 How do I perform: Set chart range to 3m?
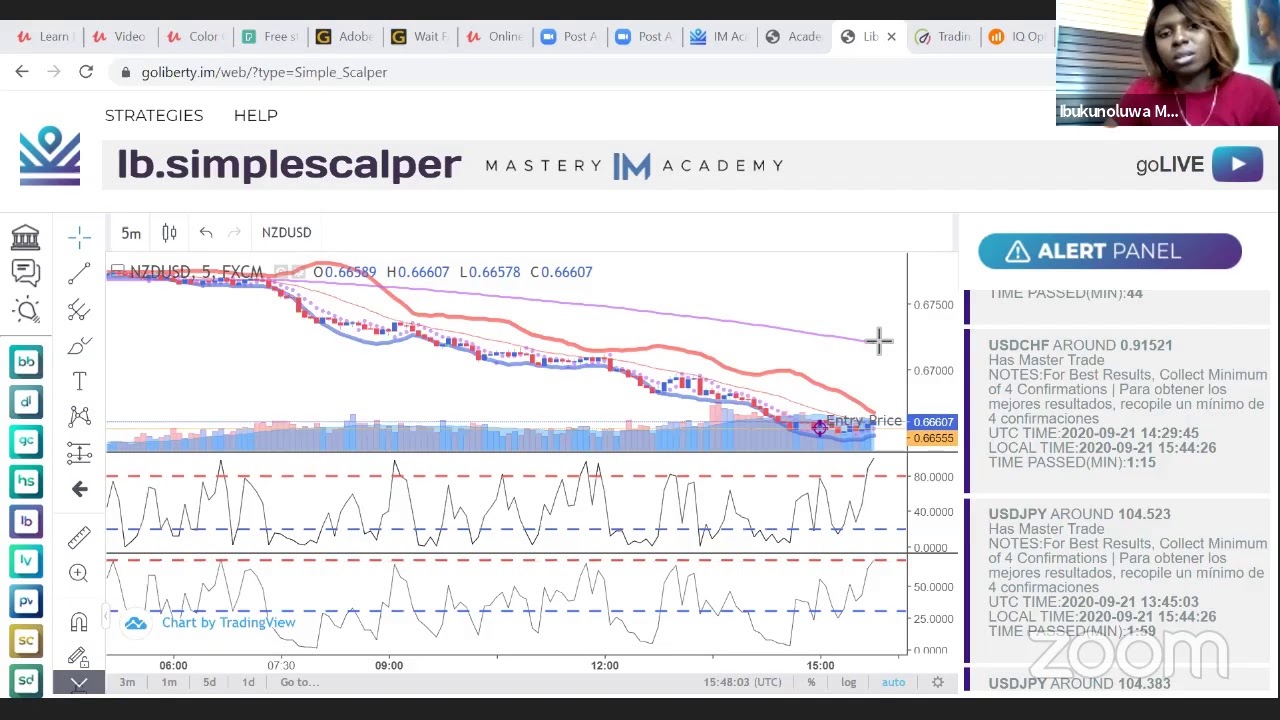[x=127, y=682]
